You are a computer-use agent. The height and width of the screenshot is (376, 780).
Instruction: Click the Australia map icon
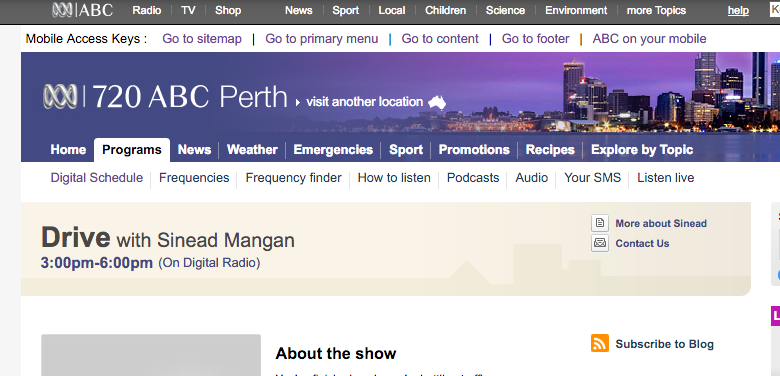[437, 102]
